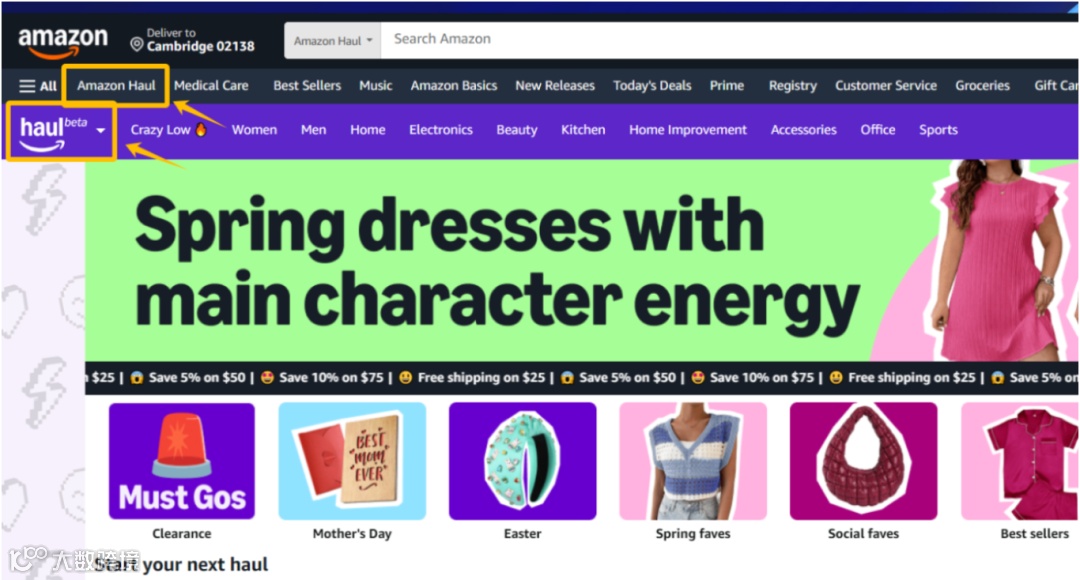This screenshot has height=580, width=1080.
Task: Select the Kitchen haul category
Action: [583, 130]
